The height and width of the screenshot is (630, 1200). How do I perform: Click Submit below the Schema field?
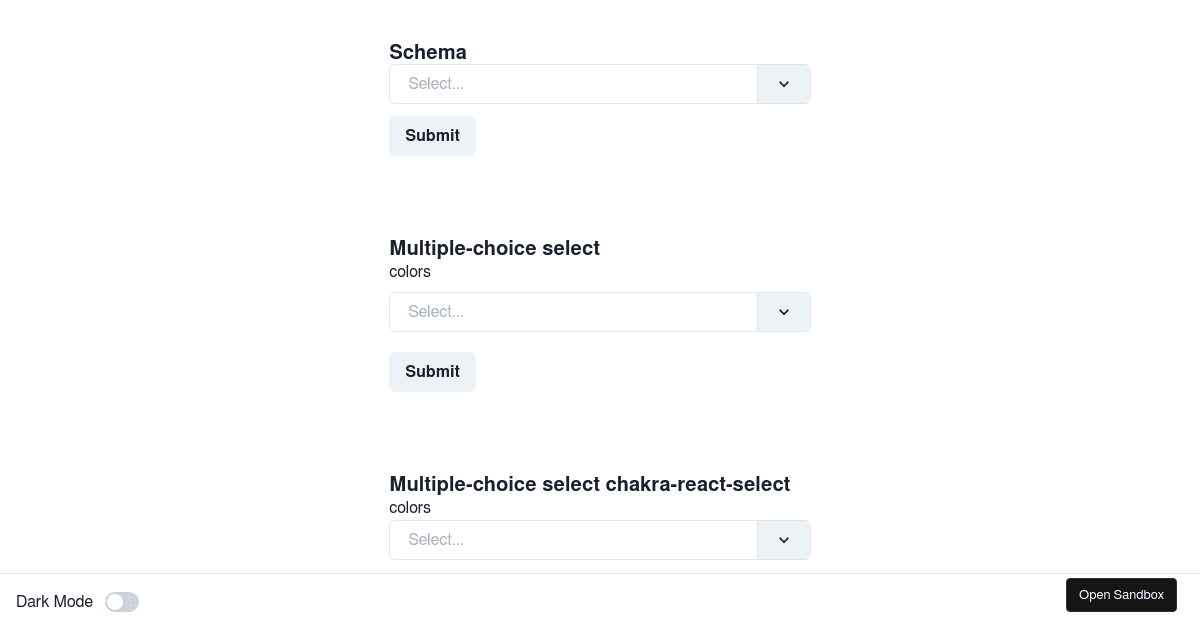point(432,136)
